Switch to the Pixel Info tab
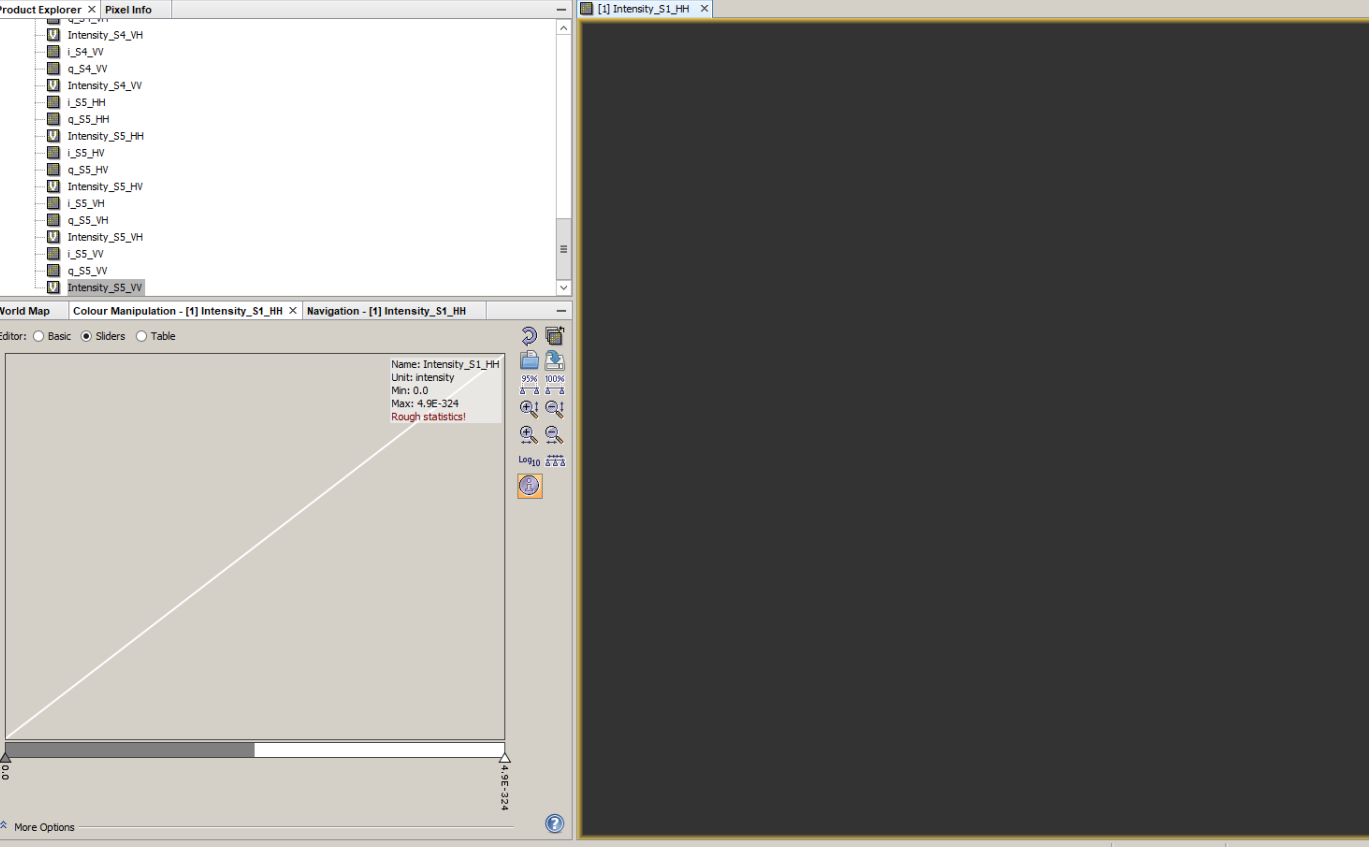 [x=128, y=9]
